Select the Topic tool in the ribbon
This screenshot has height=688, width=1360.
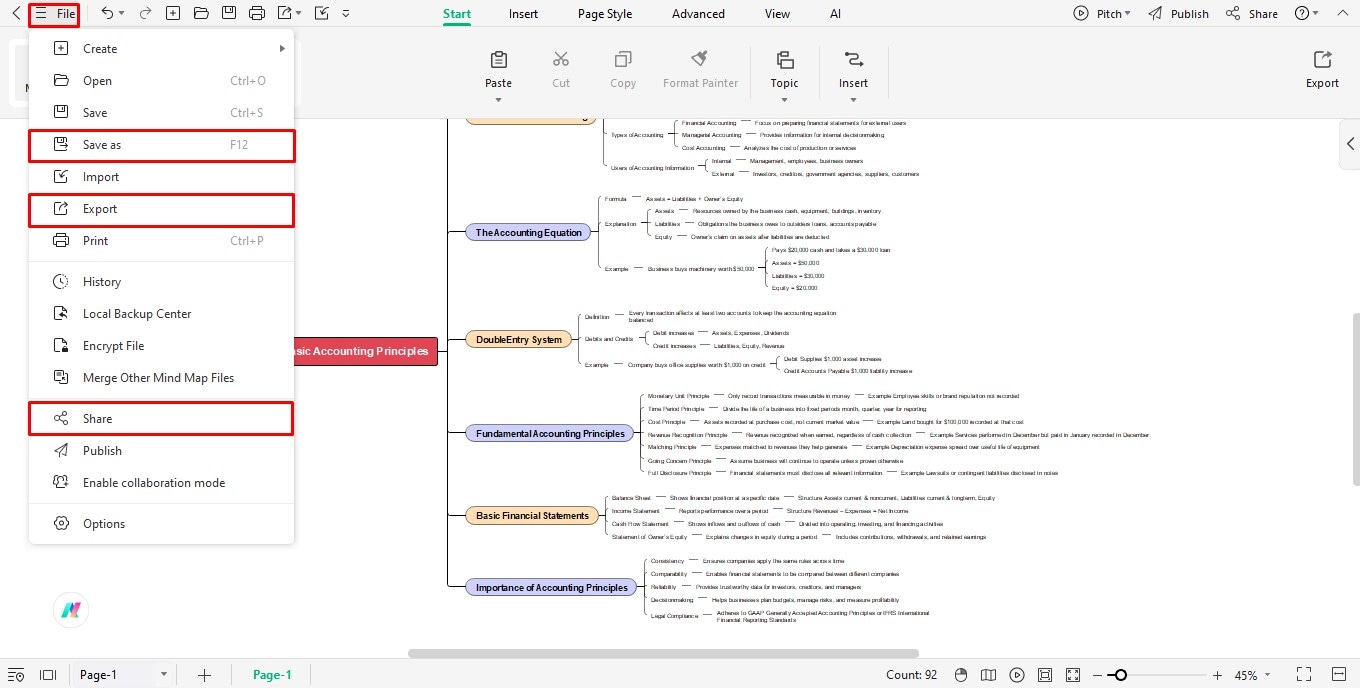pyautogui.click(x=784, y=70)
